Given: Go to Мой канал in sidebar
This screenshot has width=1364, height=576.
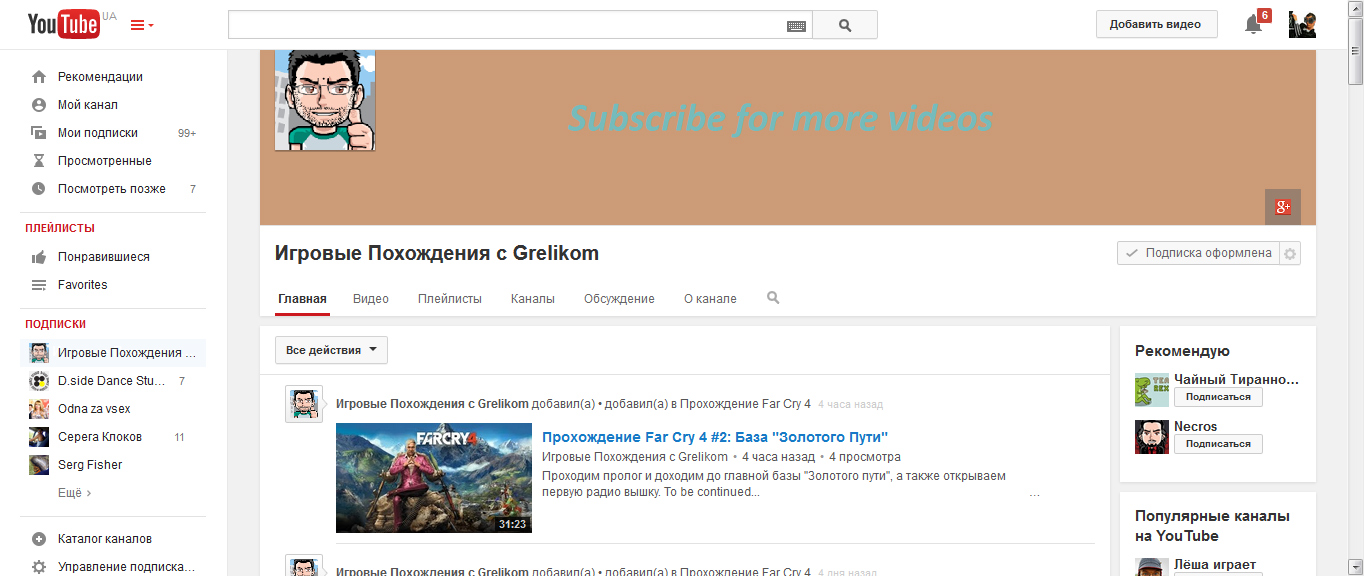Looking at the screenshot, I should point(88,105).
